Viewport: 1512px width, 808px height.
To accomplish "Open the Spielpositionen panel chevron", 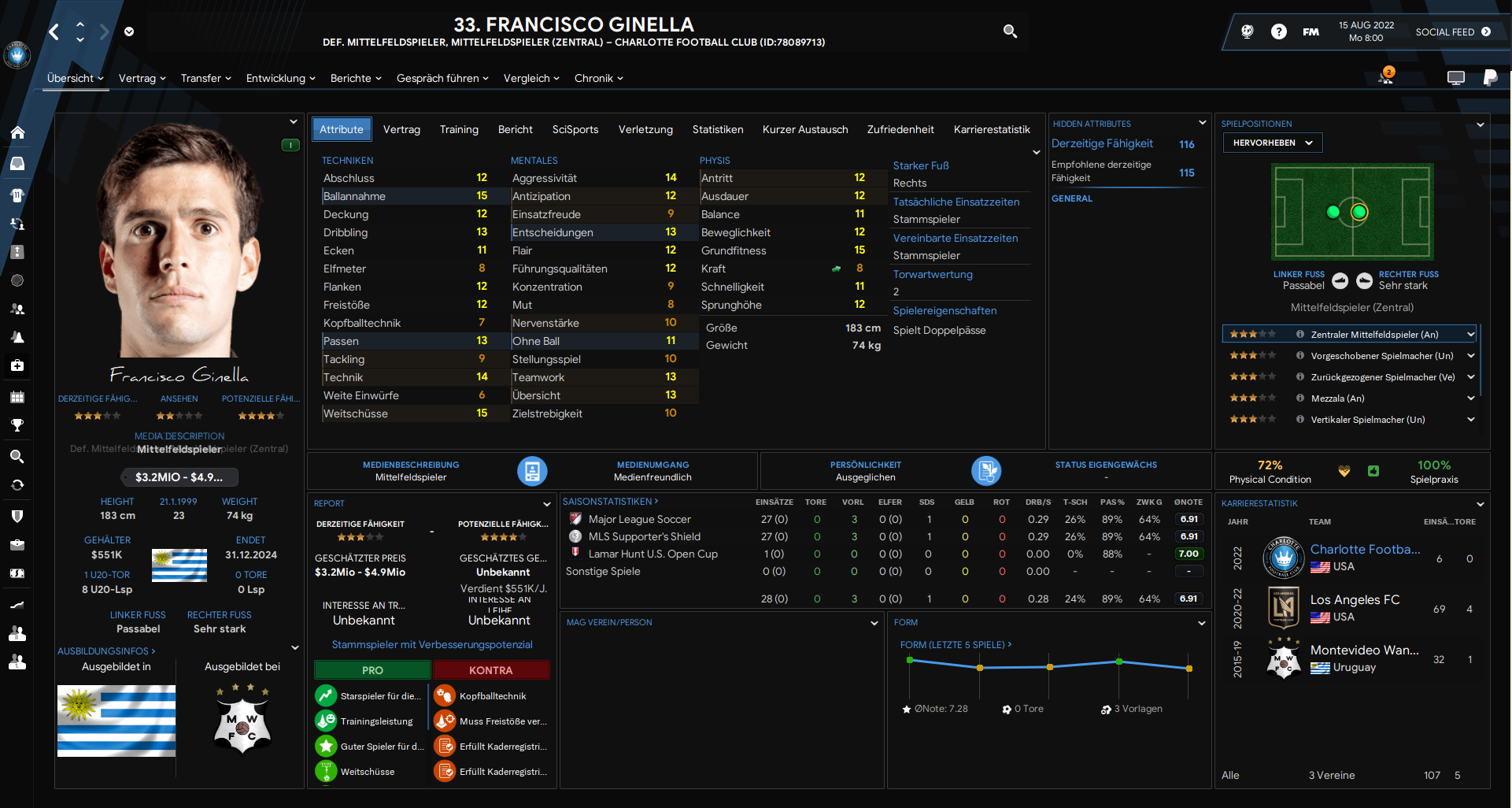I will coord(1480,124).
